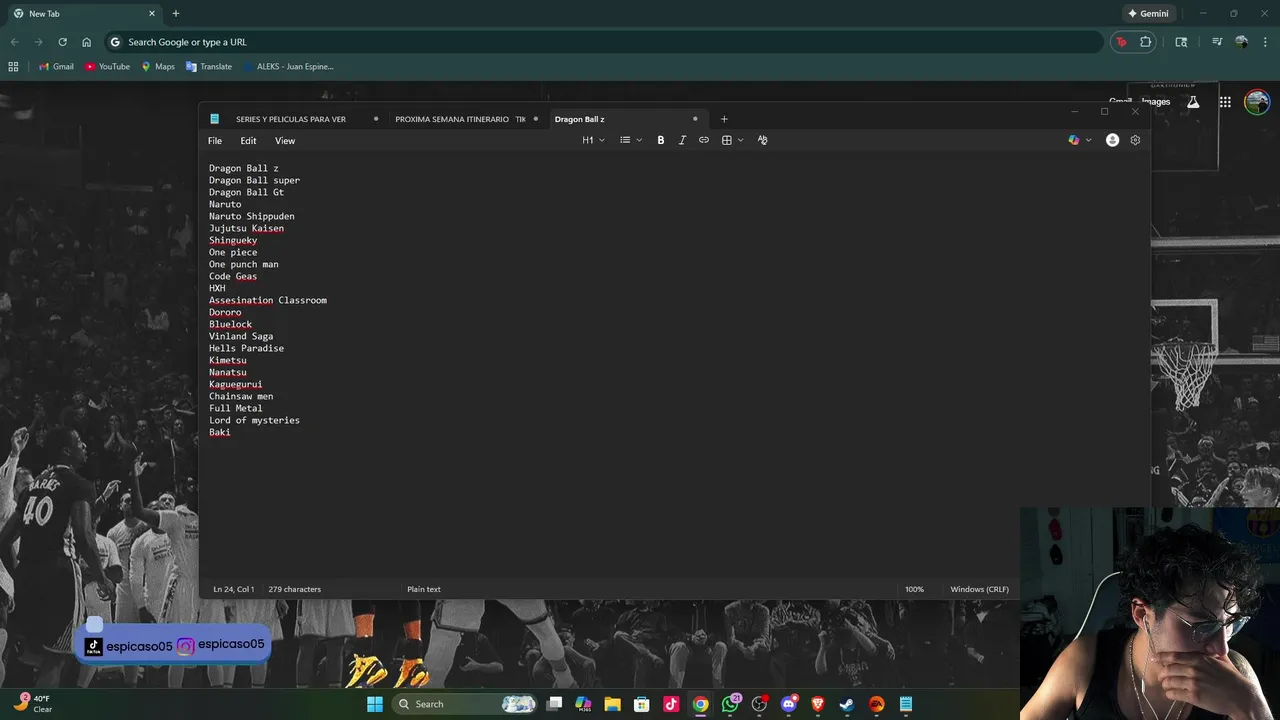
Task: Toggle italic formatting in Notepad
Action: point(682,140)
